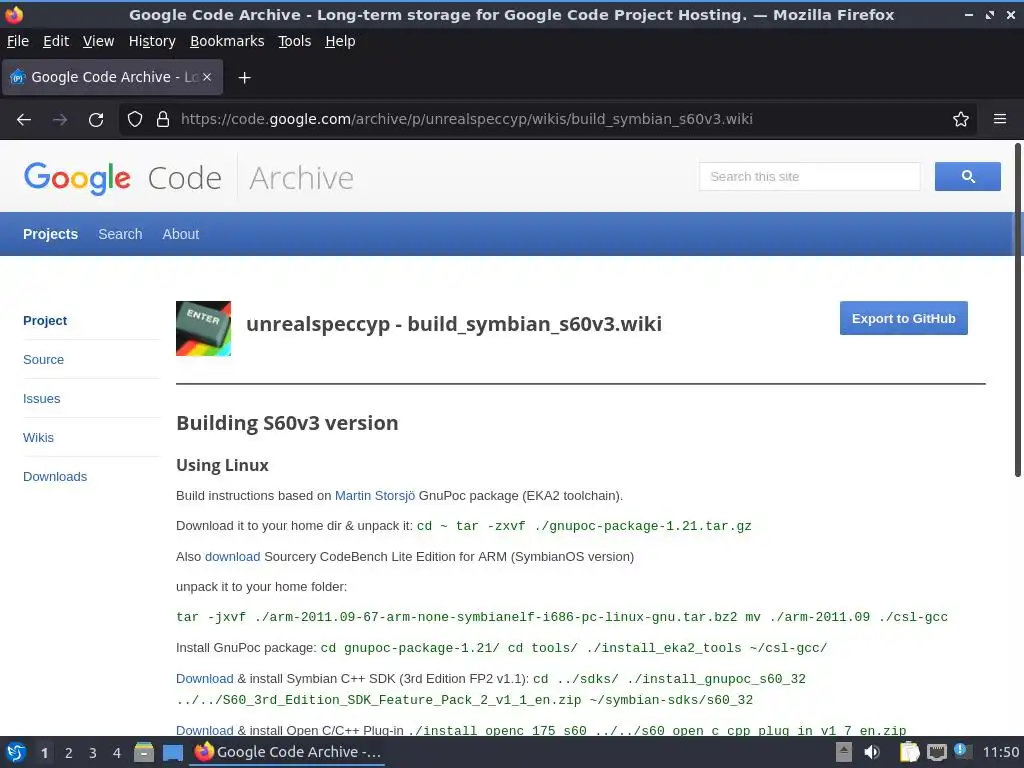
Task: Open the View menu
Action: point(98,41)
